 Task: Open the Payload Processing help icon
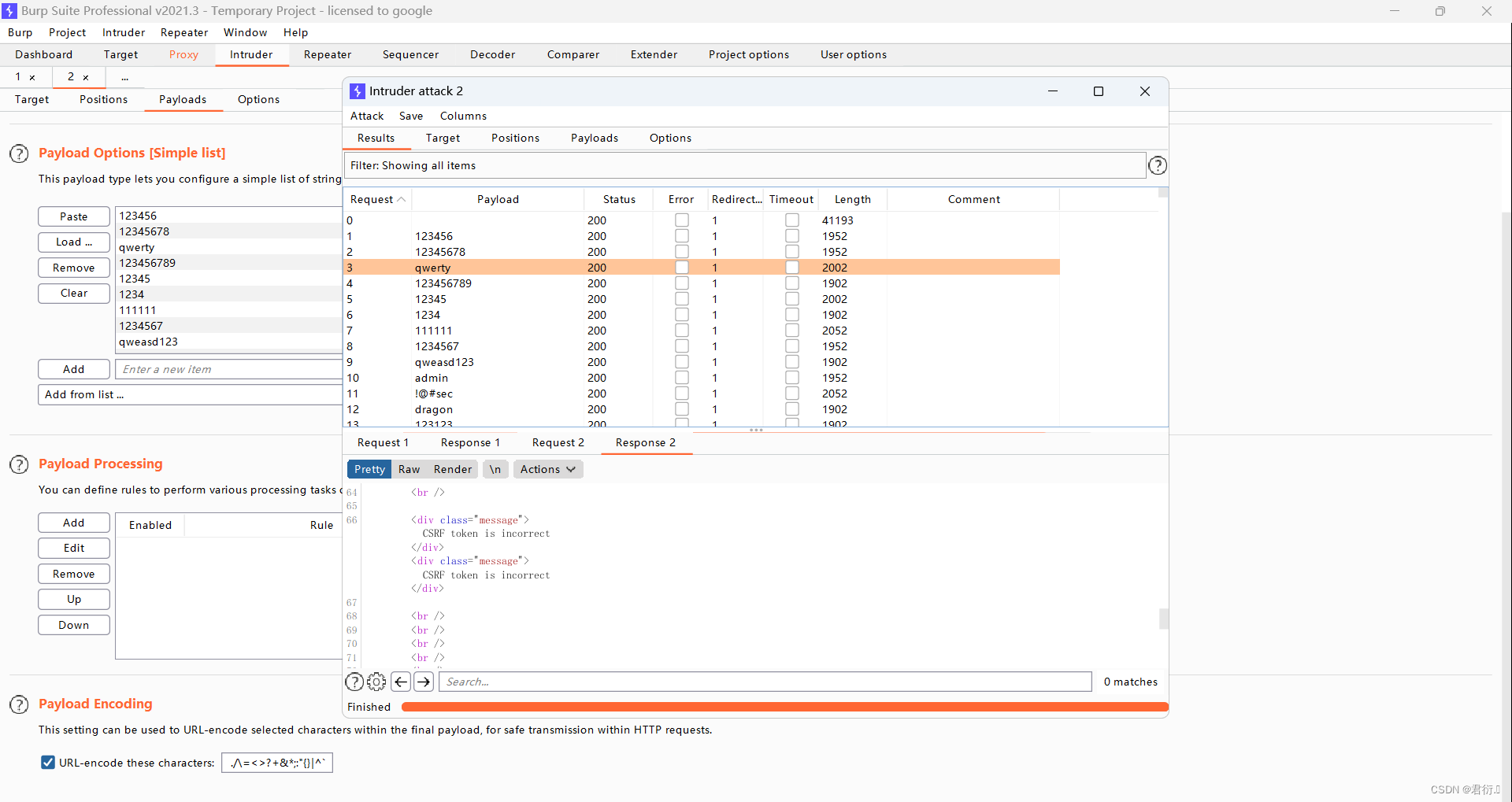19,464
